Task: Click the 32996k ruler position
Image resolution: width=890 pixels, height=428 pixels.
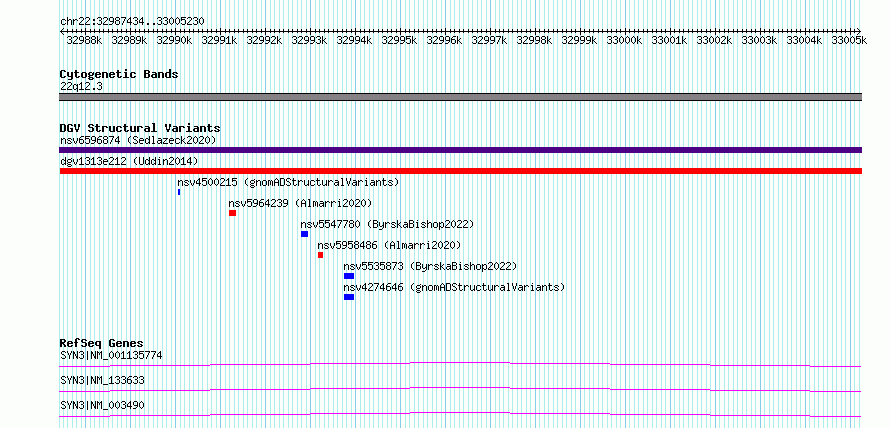Action: tap(444, 40)
